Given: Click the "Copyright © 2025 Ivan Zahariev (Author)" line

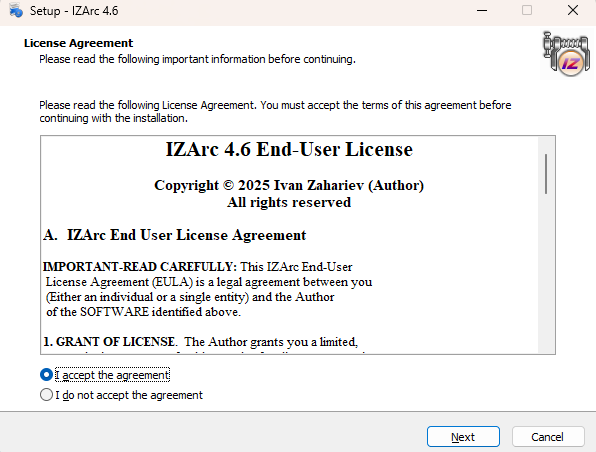Looking at the screenshot, I should tap(289, 186).
